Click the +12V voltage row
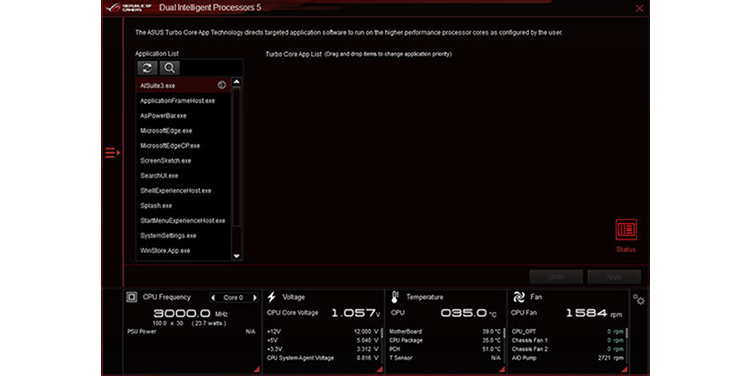The width and height of the screenshot is (750, 376). tap(323, 332)
